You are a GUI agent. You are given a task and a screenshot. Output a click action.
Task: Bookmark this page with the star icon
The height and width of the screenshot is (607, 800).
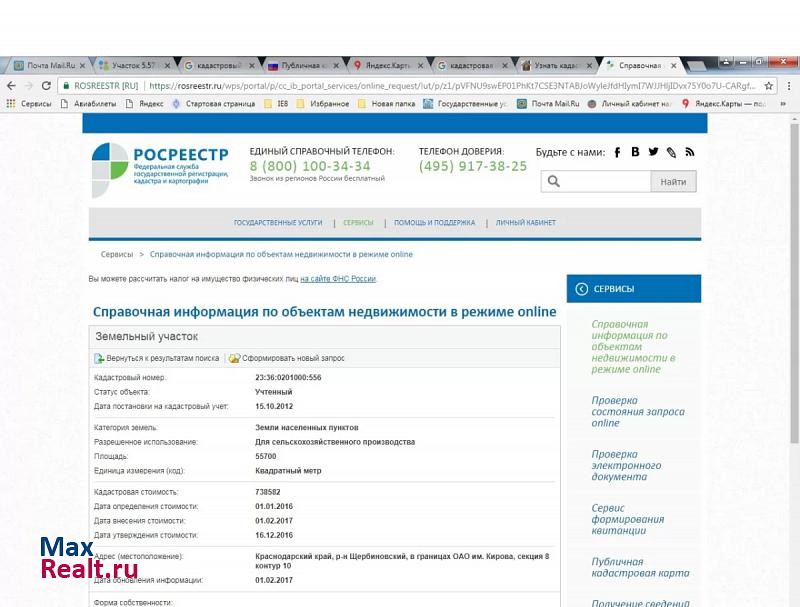pos(769,86)
